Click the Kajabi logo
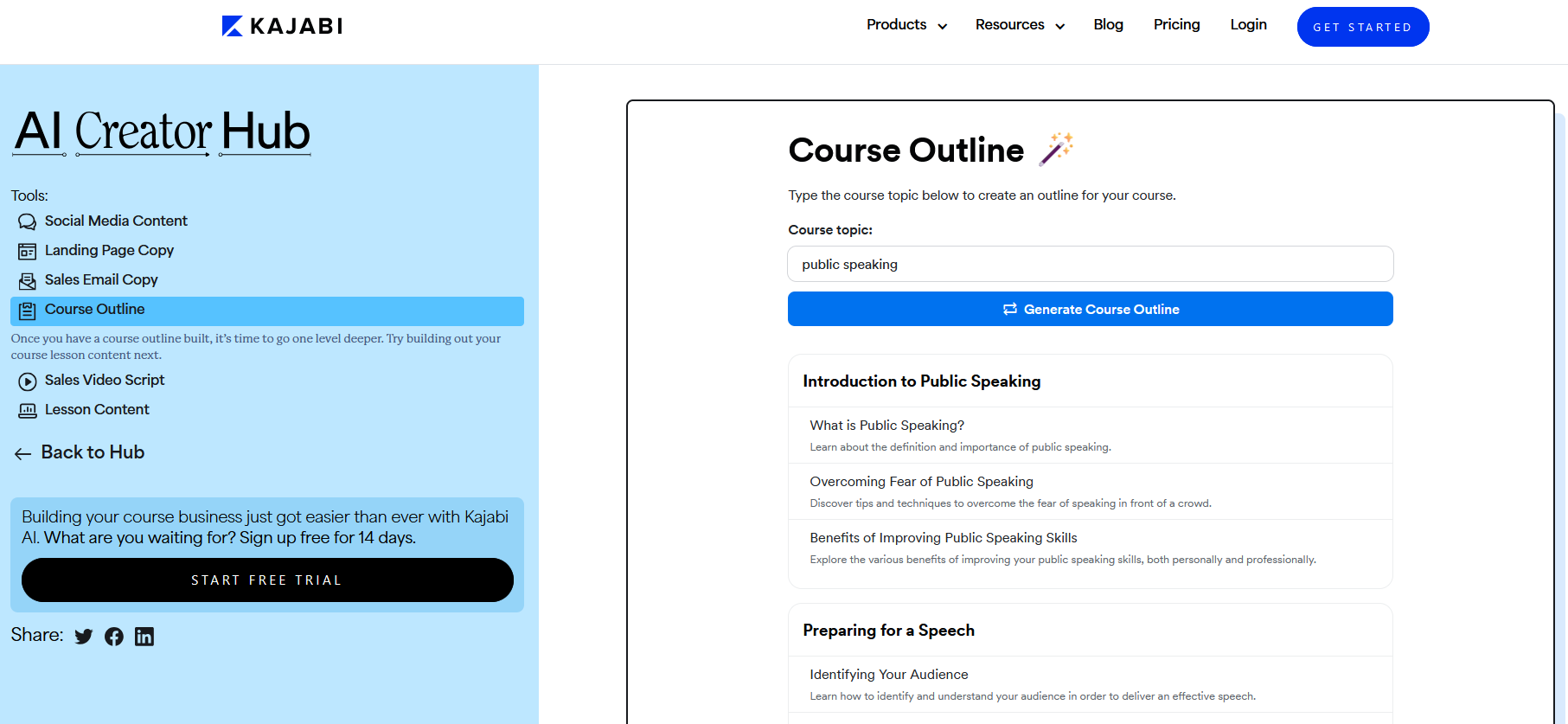This screenshot has width=1568, height=724. point(282,26)
